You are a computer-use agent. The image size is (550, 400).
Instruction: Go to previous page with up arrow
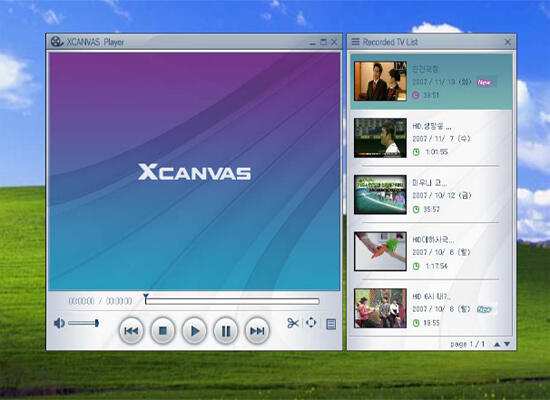click(x=497, y=344)
